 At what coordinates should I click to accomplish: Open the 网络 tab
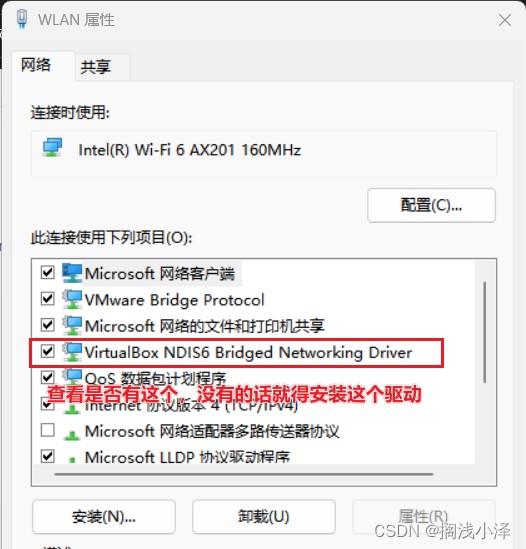(36, 65)
